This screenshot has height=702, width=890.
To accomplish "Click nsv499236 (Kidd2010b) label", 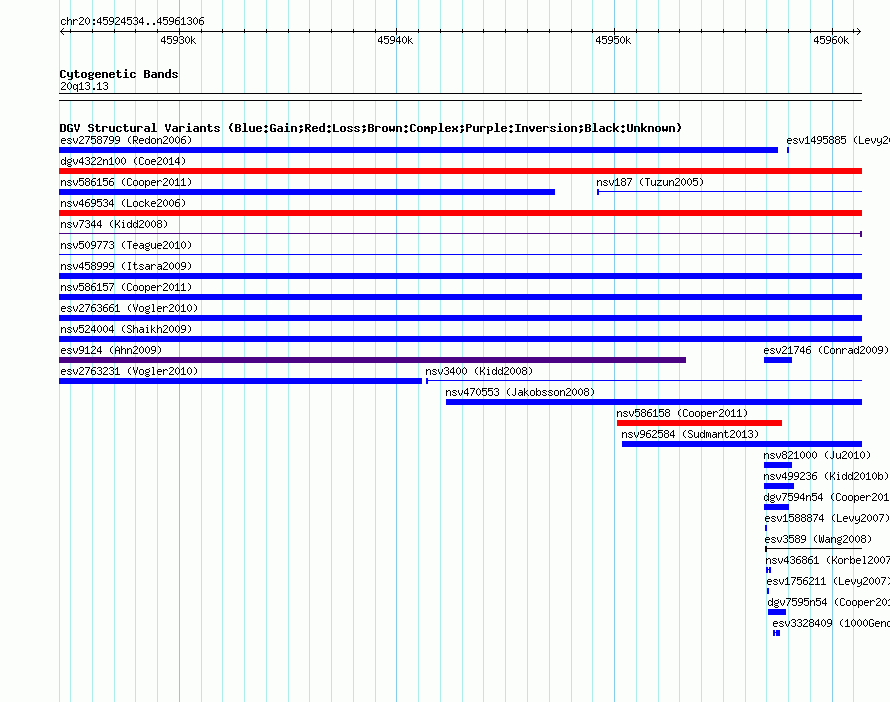I will coord(826,476).
